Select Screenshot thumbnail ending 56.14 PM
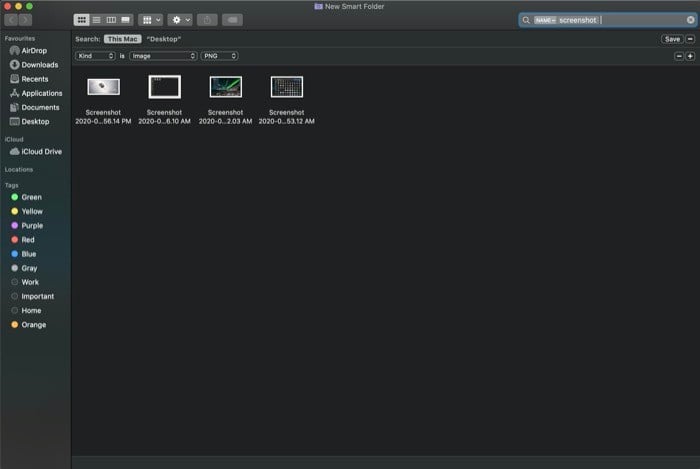The image size is (700, 469). (x=104, y=87)
